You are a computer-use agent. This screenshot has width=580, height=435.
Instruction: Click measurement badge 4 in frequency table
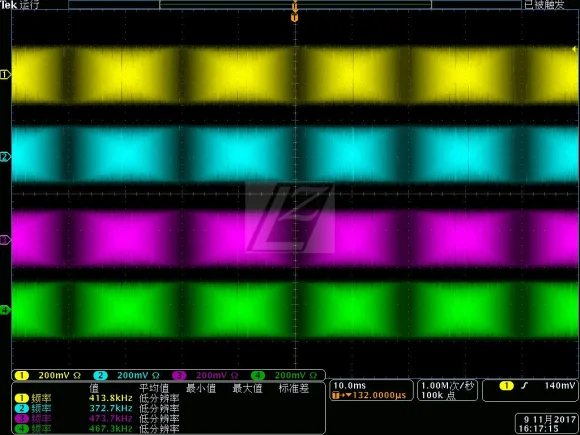pos(21,428)
